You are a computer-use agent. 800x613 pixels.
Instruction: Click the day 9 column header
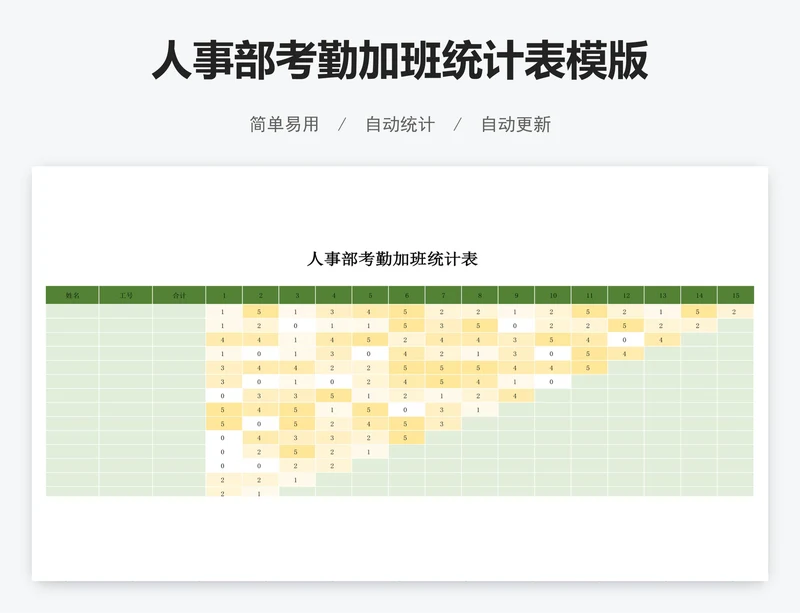point(516,296)
